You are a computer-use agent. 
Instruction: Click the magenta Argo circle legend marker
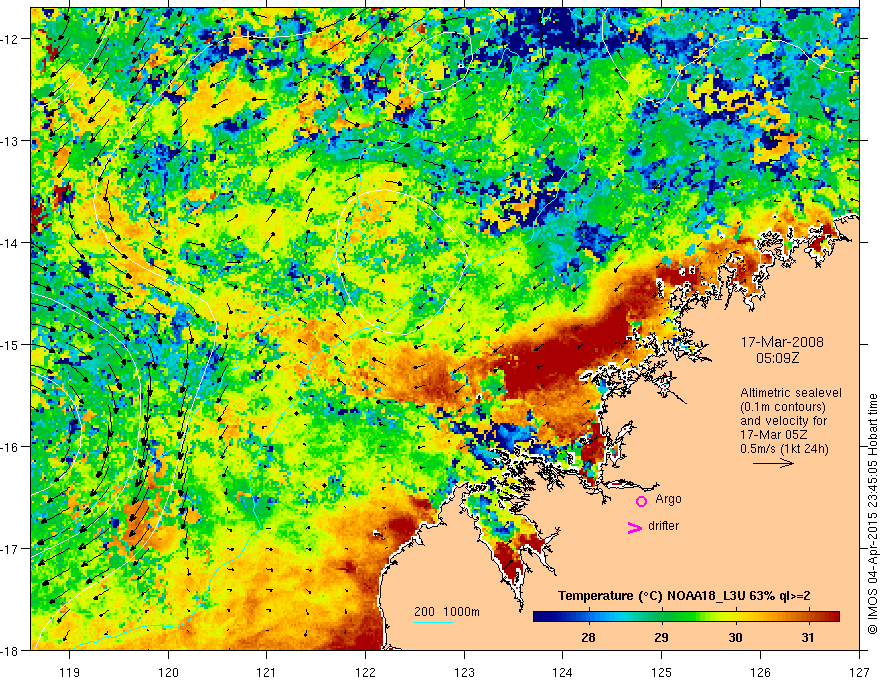point(641,501)
